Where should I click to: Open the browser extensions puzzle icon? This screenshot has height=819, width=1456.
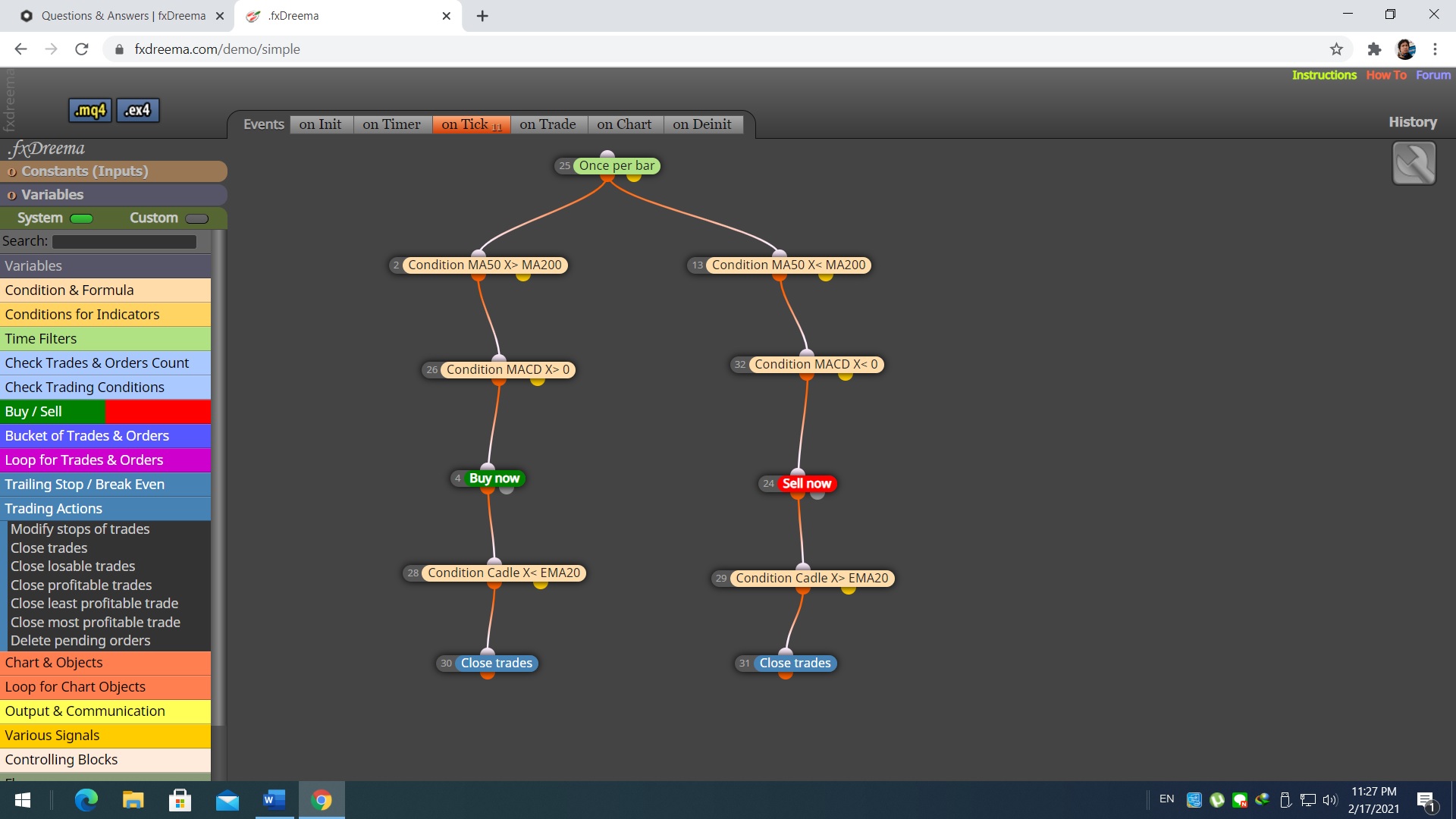pyautogui.click(x=1374, y=49)
